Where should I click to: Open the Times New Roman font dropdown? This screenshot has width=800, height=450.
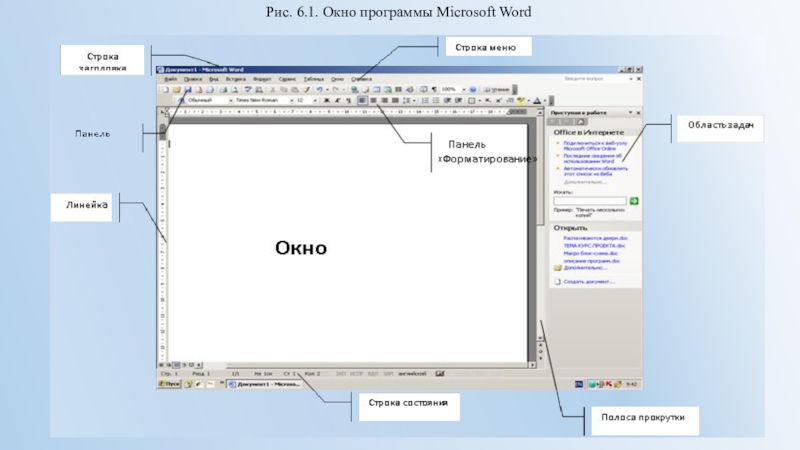(292, 101)
